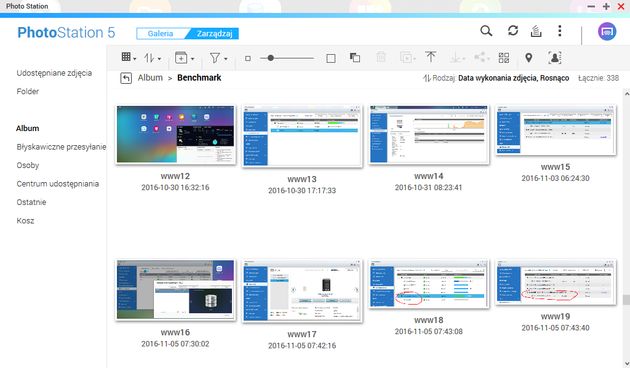This screenshot has width=630, height=368.
Task: Click the date 2016-11-05 07:43:08
Action: (x=429, y=332)
